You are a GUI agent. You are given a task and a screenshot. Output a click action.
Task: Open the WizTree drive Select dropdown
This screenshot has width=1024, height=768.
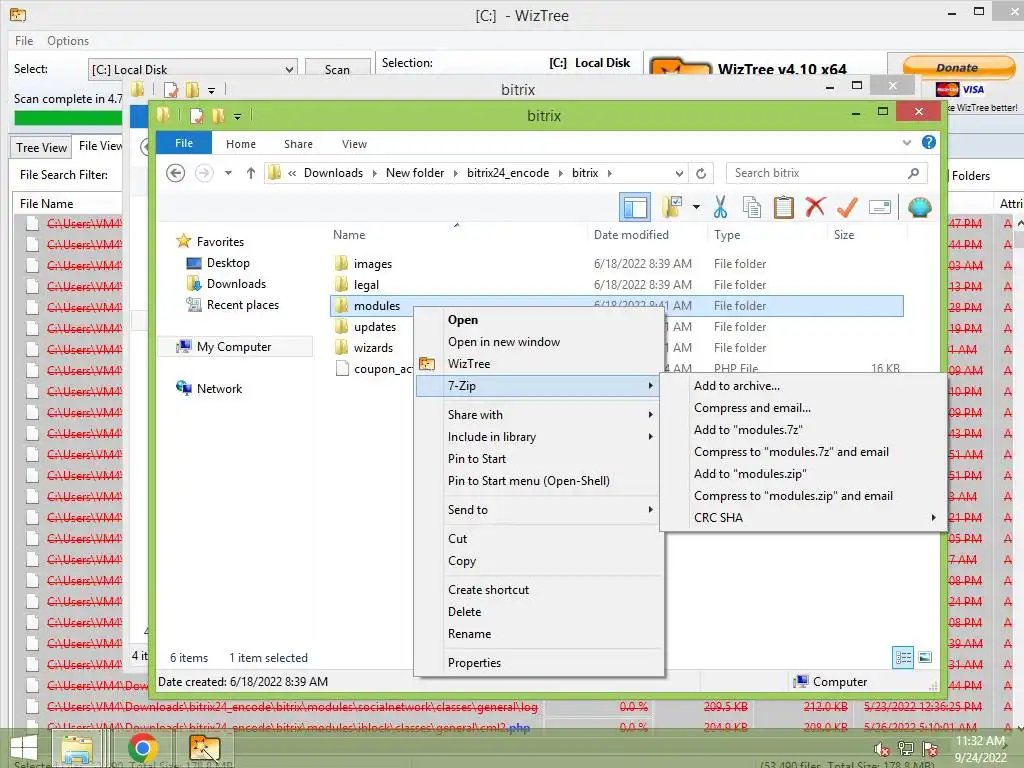[289, 69]
